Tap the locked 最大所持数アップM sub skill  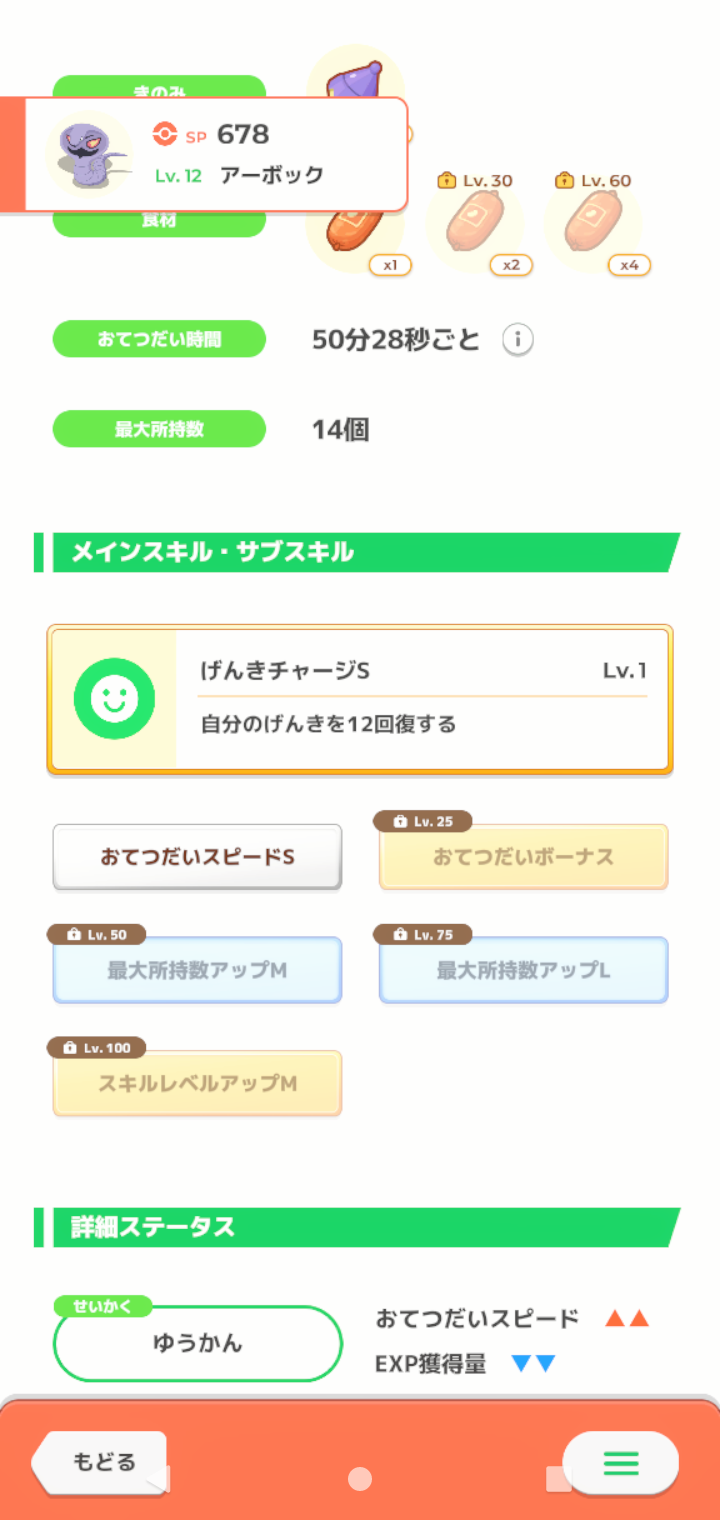coord(197,970)
